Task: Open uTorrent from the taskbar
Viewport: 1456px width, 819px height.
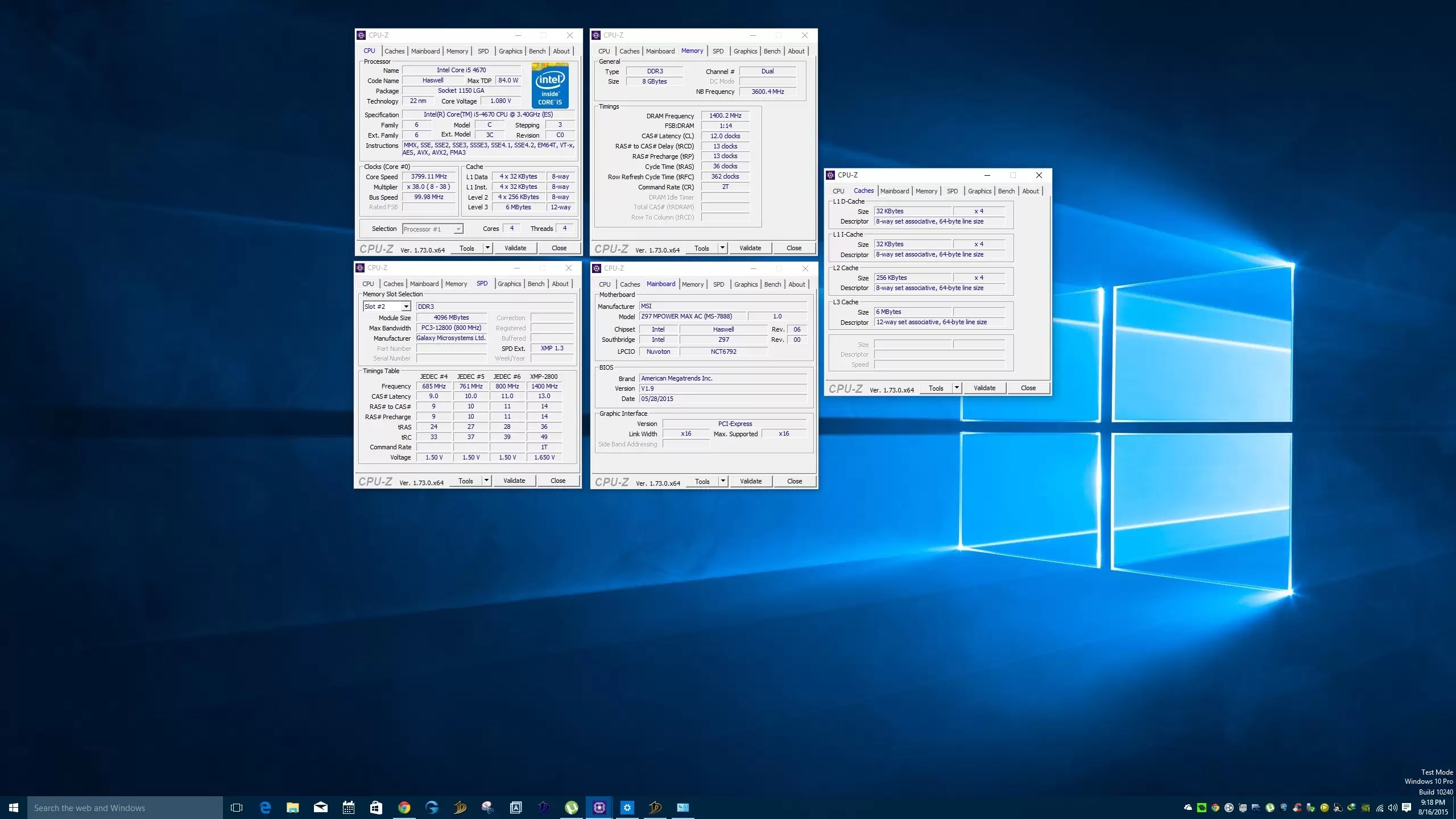Action: [572, 808]
